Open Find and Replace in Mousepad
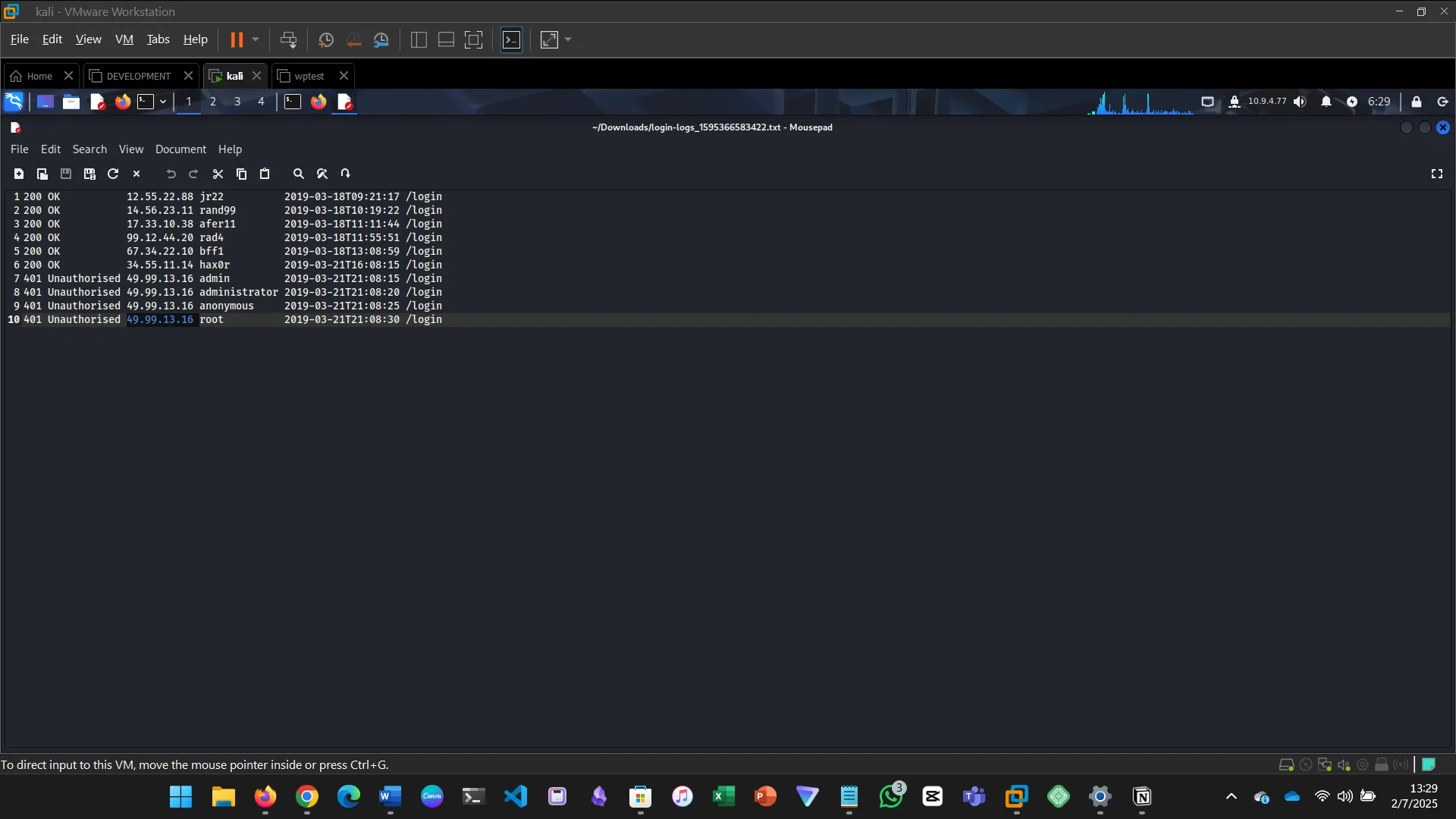Screen dimensions: 1456x819 (322, 174)
